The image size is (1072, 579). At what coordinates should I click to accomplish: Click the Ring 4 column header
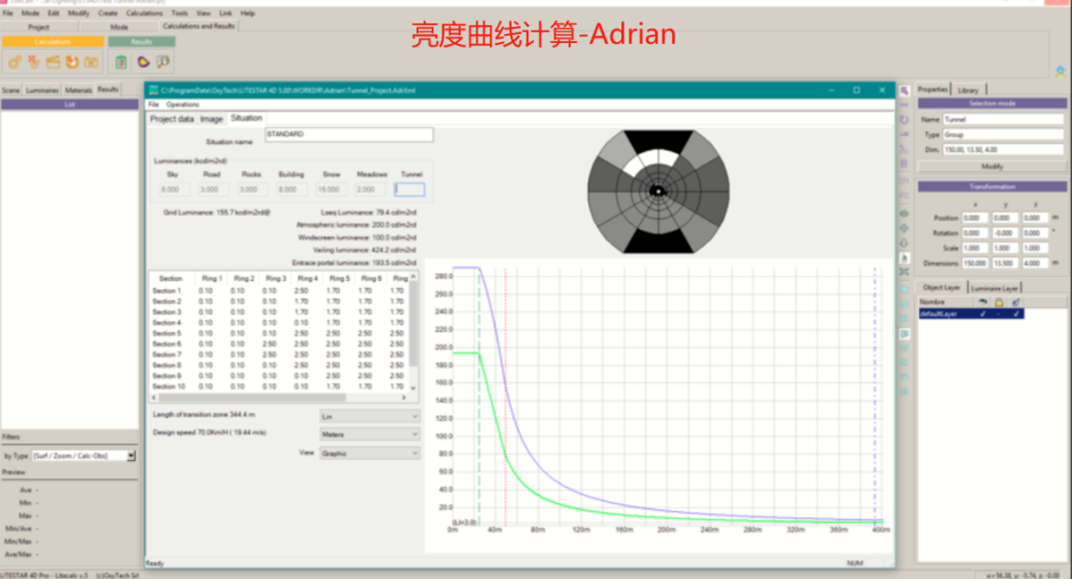308,278
